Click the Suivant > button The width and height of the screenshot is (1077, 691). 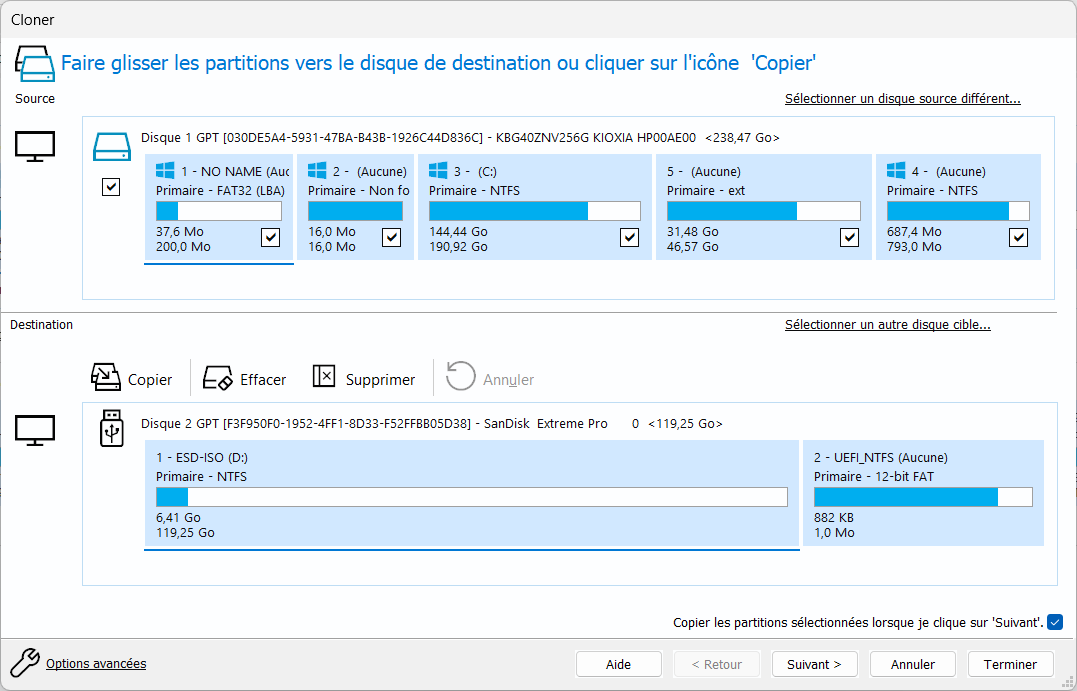[815, 664]
